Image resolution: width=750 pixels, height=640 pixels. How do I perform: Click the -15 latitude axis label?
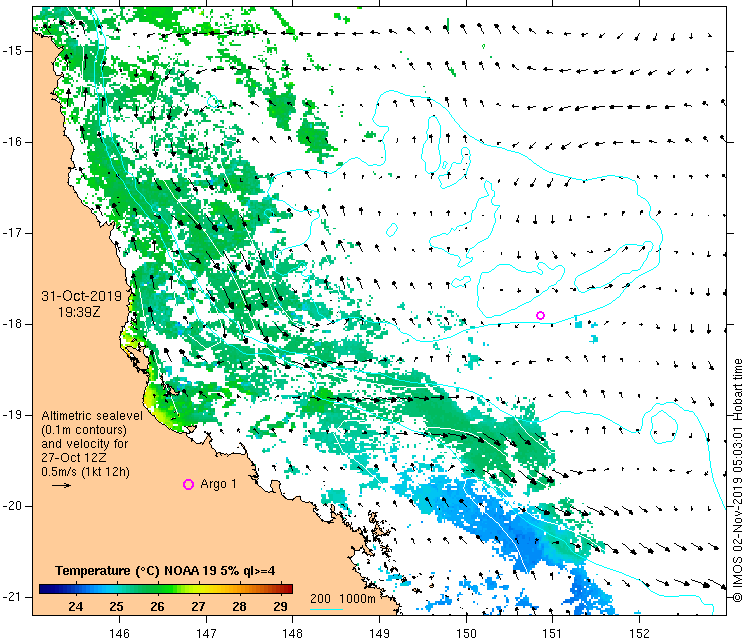(11, 51)
